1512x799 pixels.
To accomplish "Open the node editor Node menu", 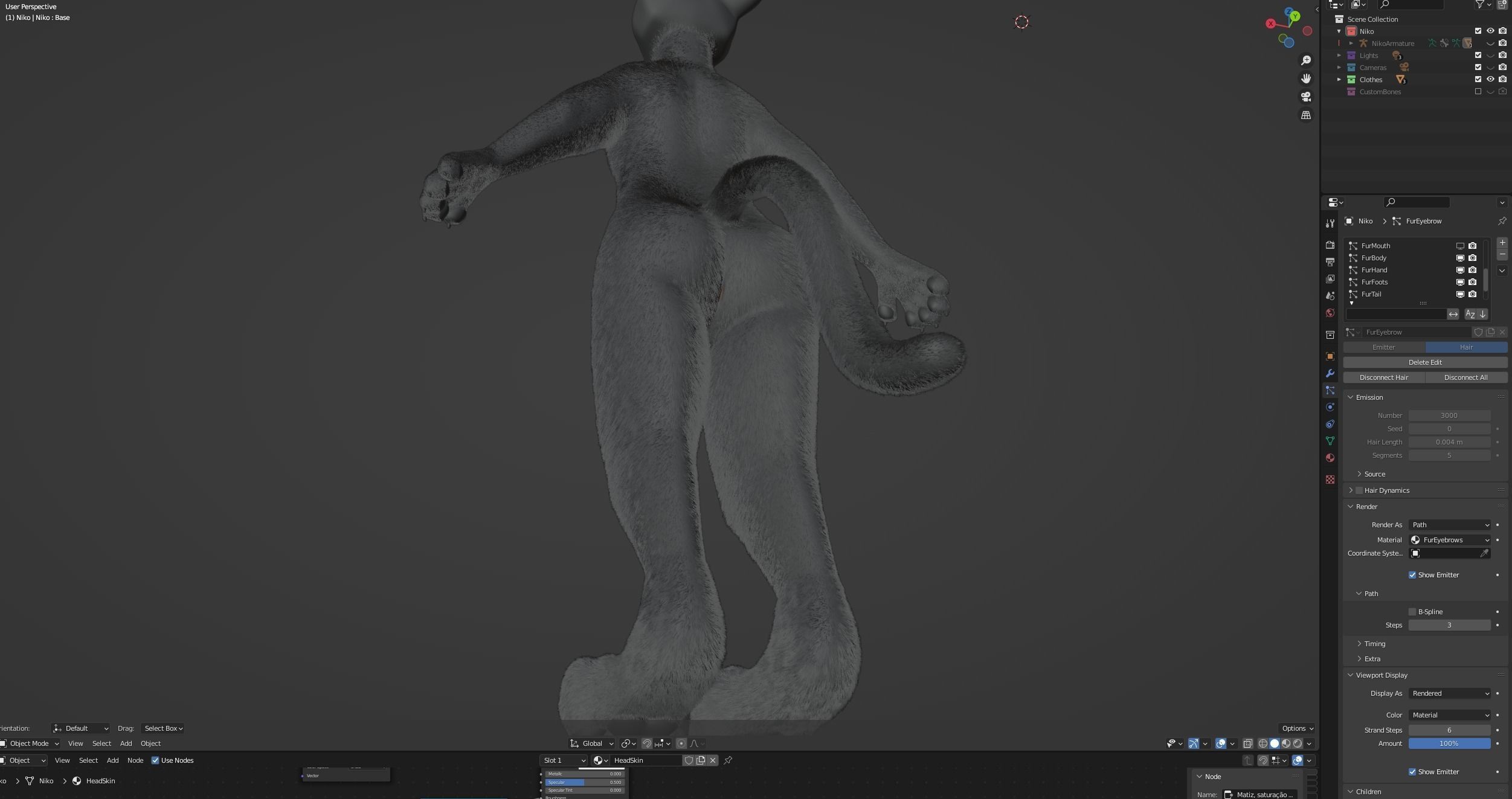I will pos(135,760).
